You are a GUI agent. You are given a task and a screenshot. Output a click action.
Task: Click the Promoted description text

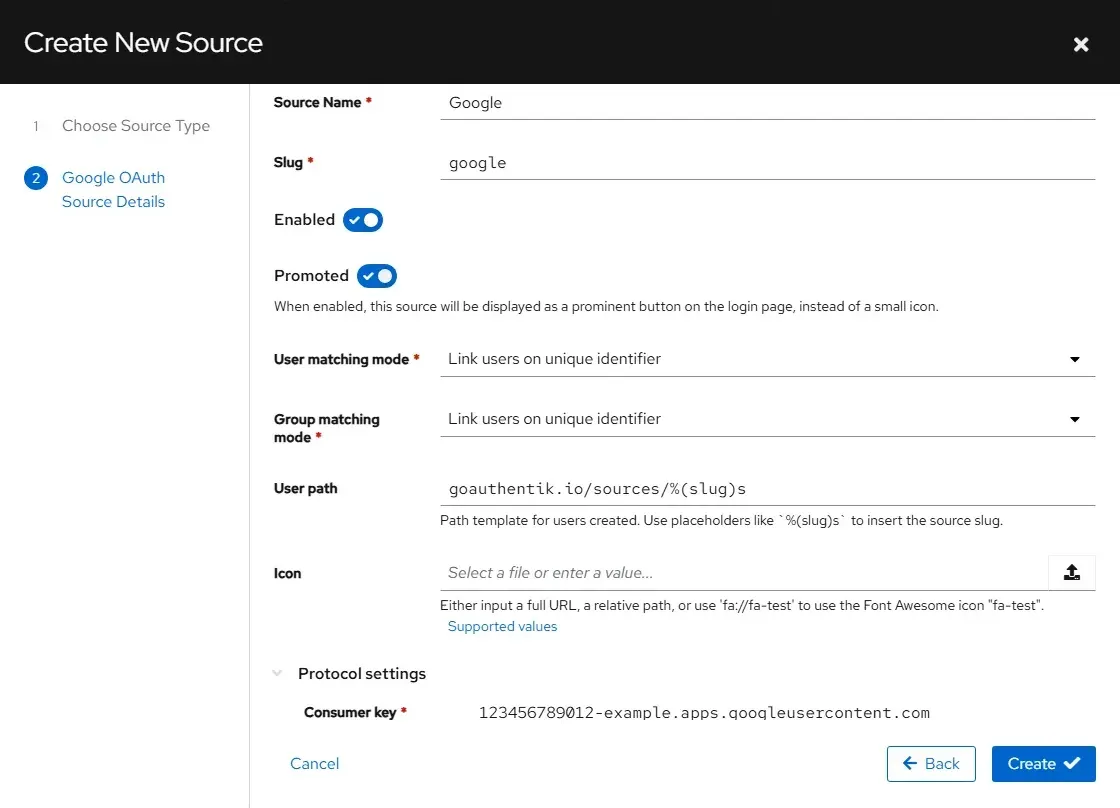[606, 306]
